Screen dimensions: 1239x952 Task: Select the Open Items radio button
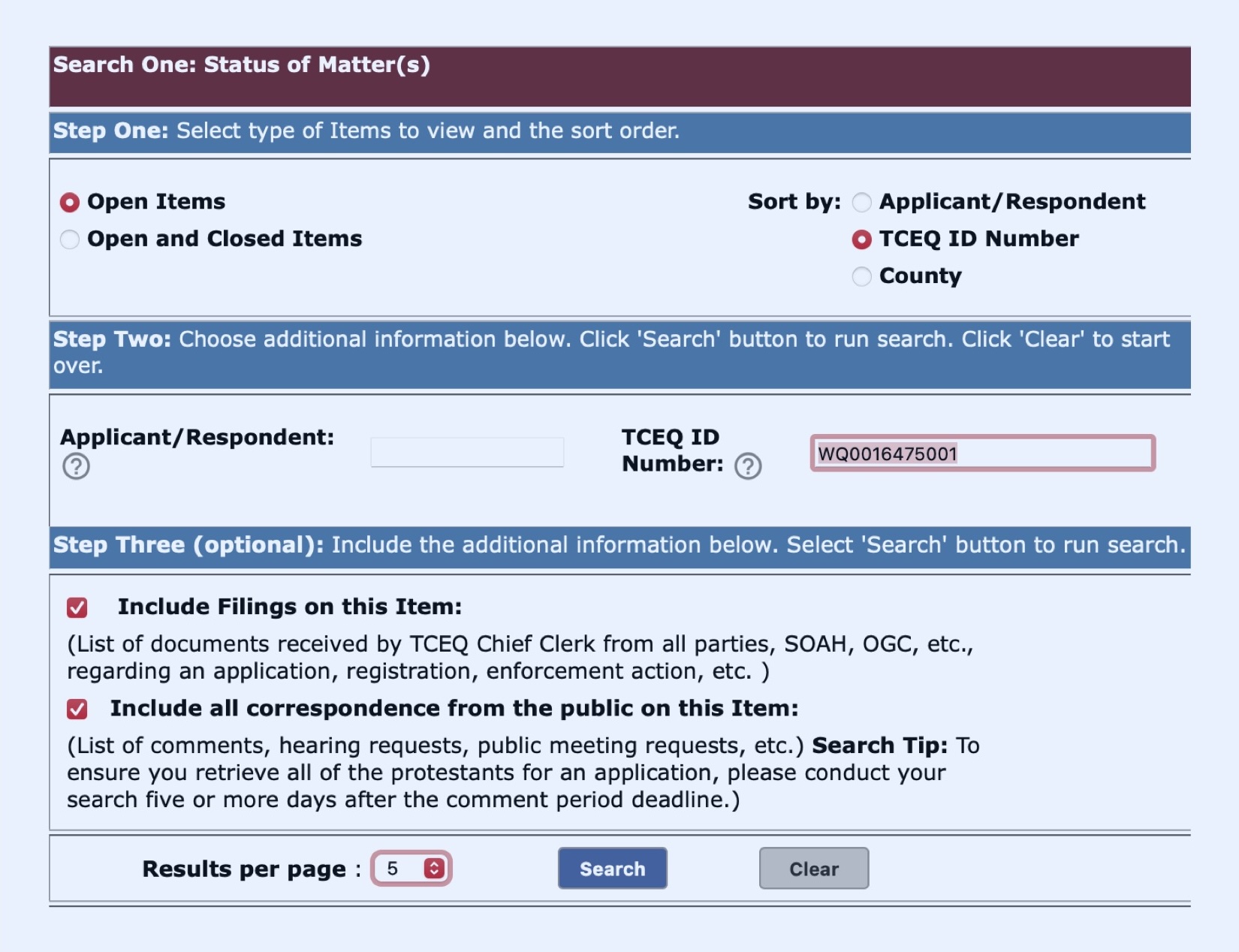point(70,202)
